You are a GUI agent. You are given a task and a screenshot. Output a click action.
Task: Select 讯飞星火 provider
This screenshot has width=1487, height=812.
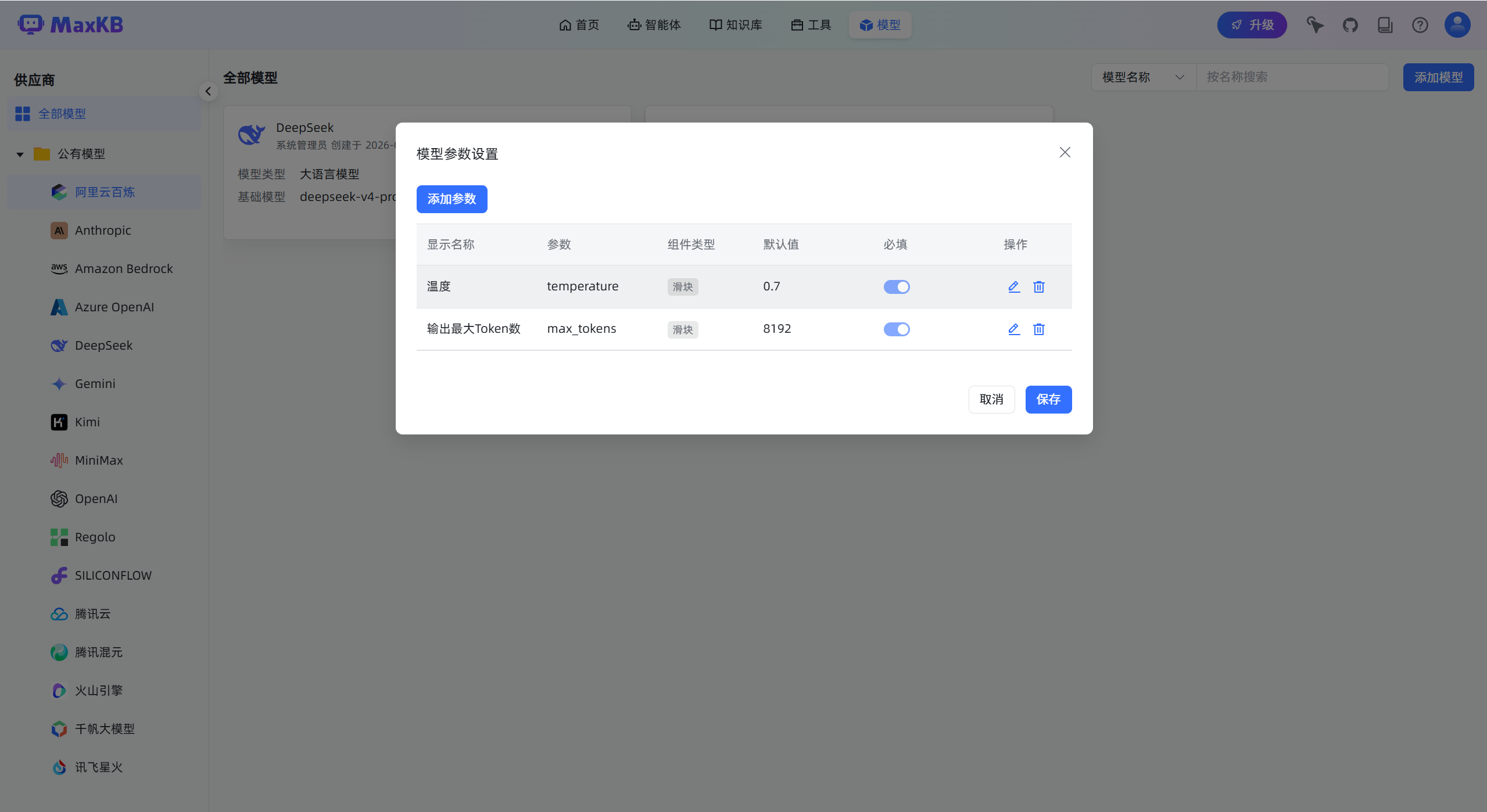(105, 767)
